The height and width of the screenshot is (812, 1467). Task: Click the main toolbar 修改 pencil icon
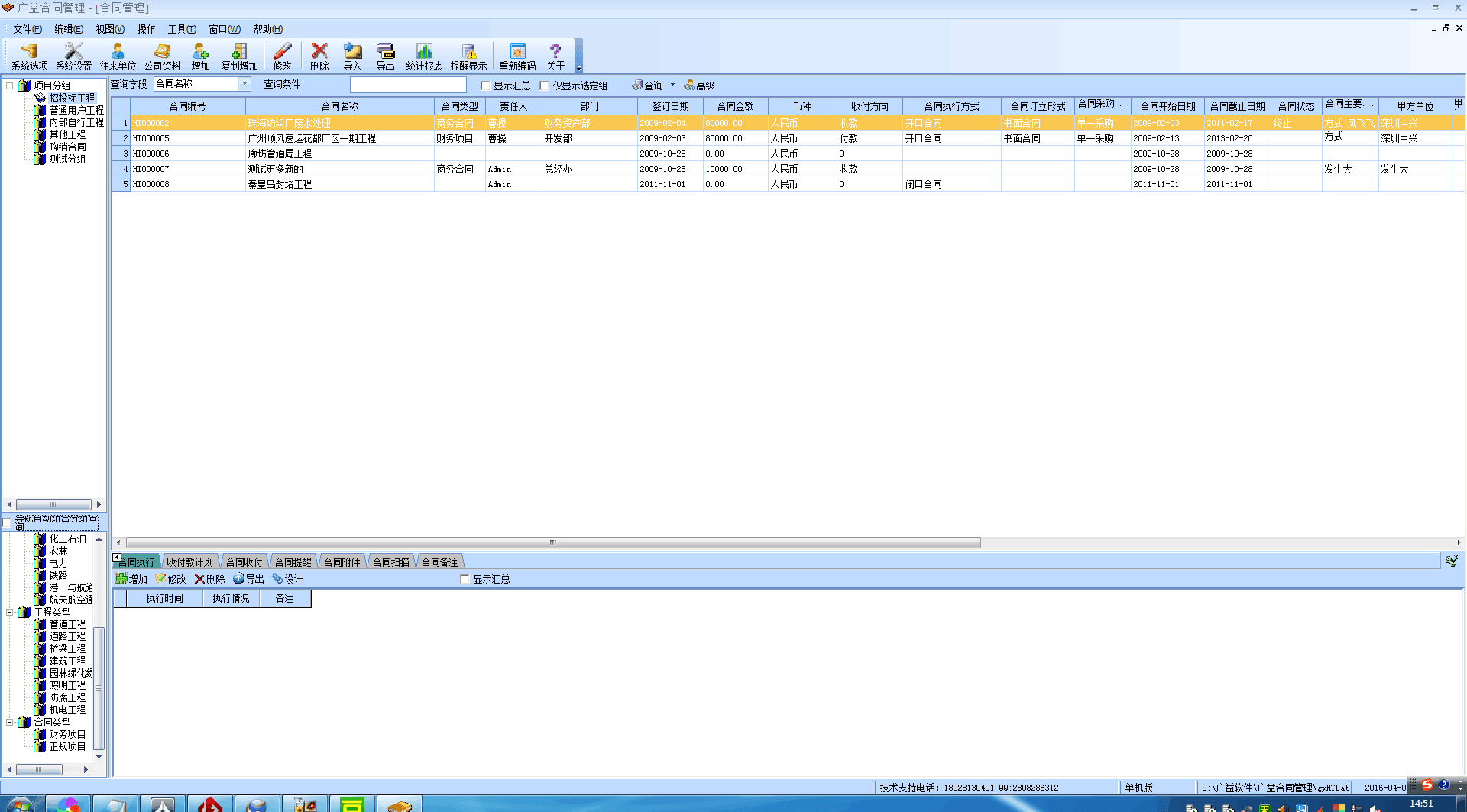282,57
